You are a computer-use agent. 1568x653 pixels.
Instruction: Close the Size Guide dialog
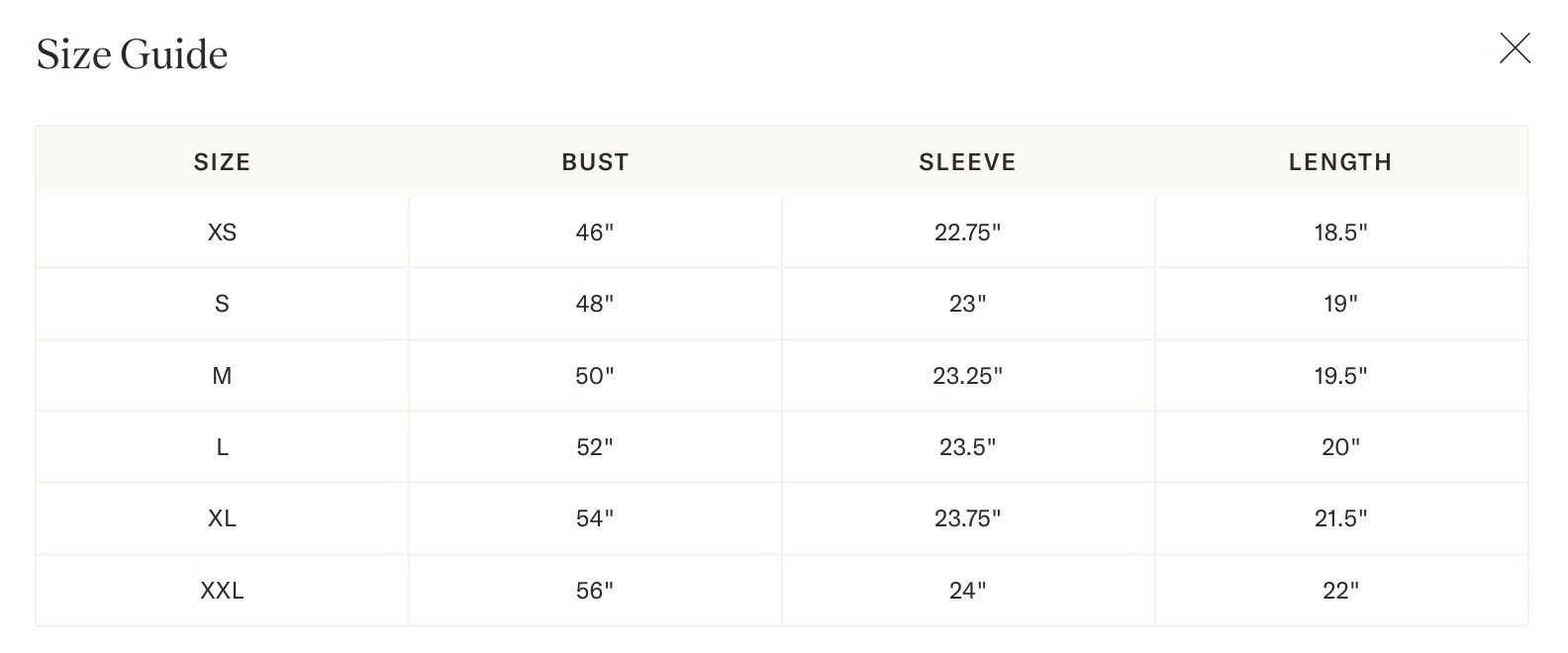coord(1515,47)
